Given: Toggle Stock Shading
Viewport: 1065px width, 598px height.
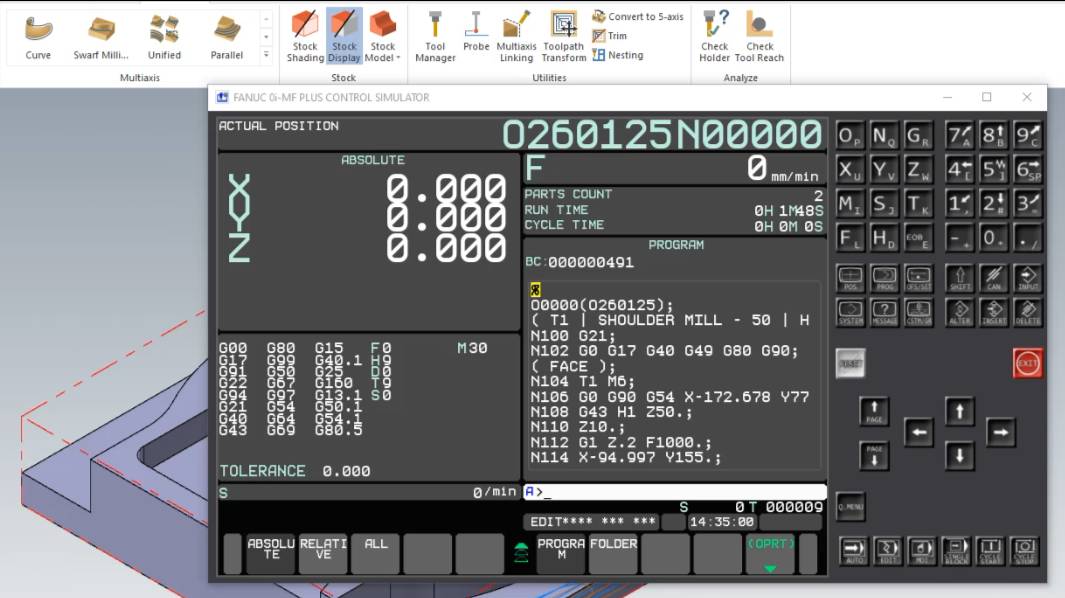Looking at the screenshot, I should click(305, 37).
